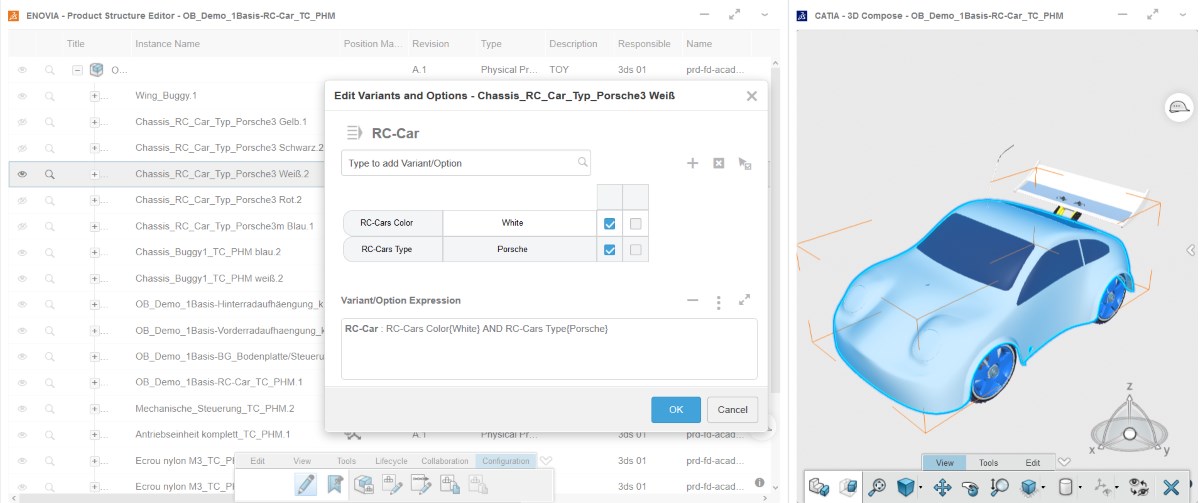Open the cylinder display mode dropdown arrow

(1080, 489)
